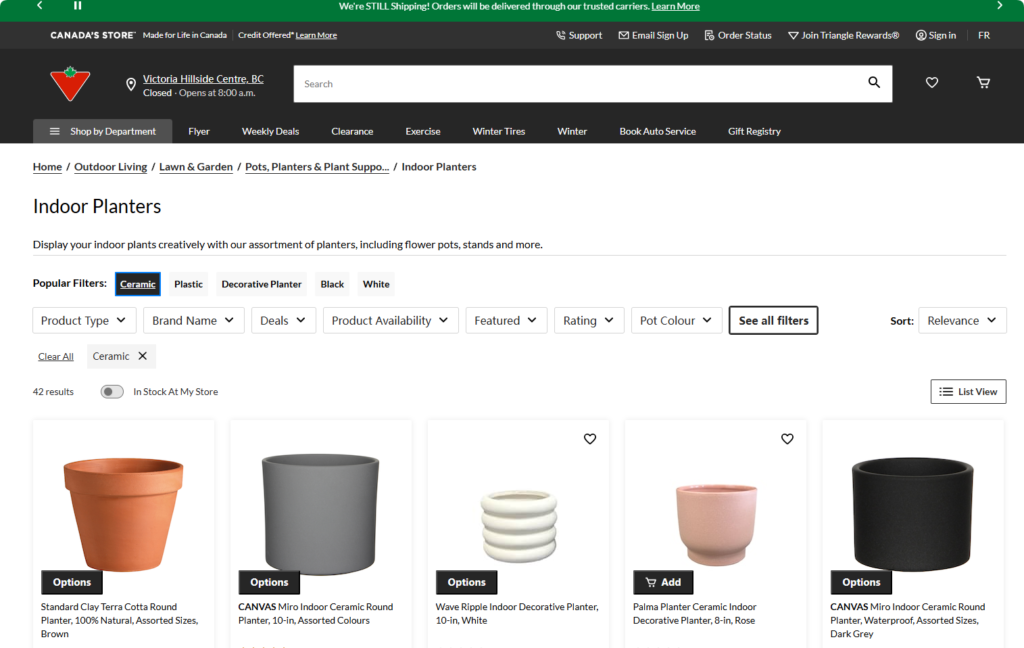Open wishlist heart icon in header

coord(932,83)
